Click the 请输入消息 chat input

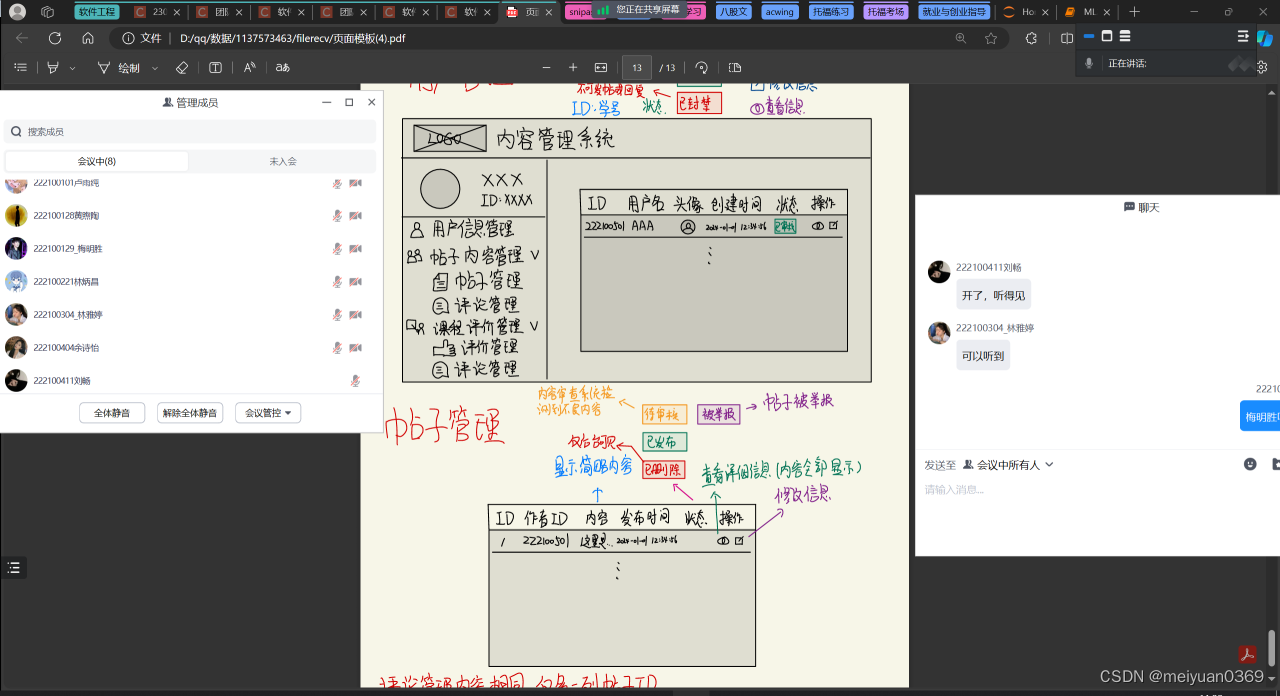click(1097, 515)
